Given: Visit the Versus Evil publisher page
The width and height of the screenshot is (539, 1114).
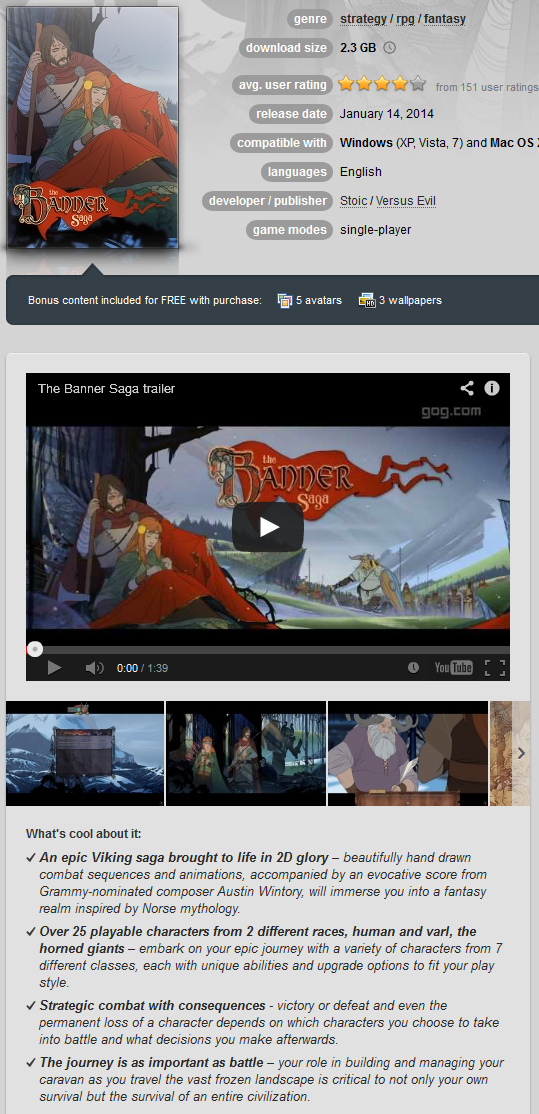Looking at the screenshot, I should tap(406, 201).
